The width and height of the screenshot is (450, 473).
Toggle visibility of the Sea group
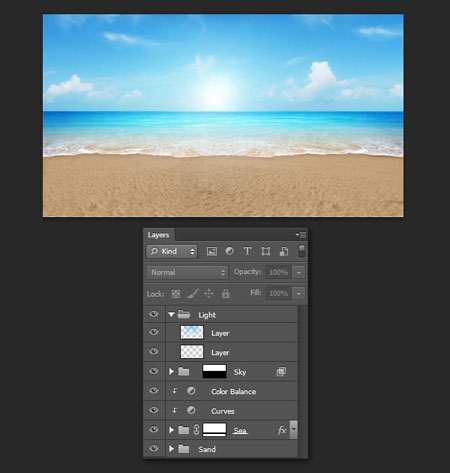pos(154,429)
